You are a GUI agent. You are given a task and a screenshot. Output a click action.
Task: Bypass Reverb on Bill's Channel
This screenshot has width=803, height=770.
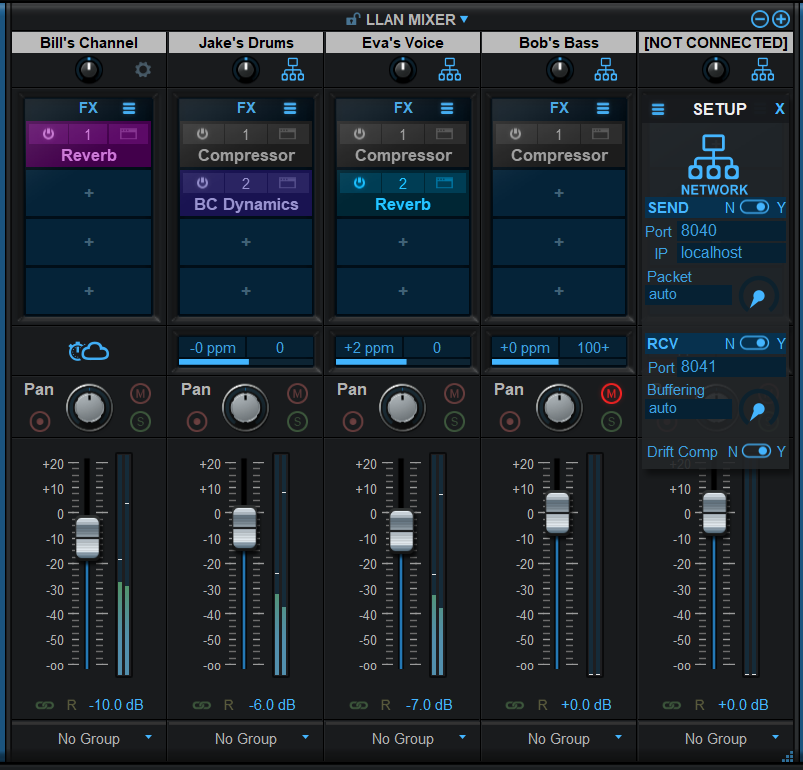pos(48,134)
